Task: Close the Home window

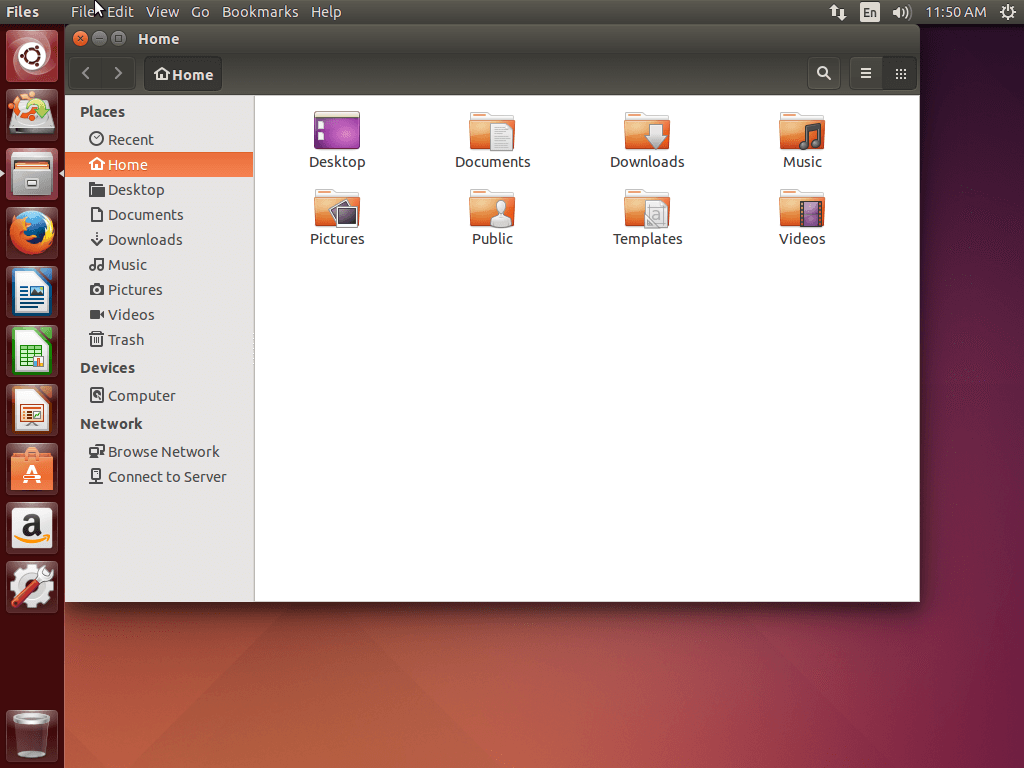Action: [80, 39]
